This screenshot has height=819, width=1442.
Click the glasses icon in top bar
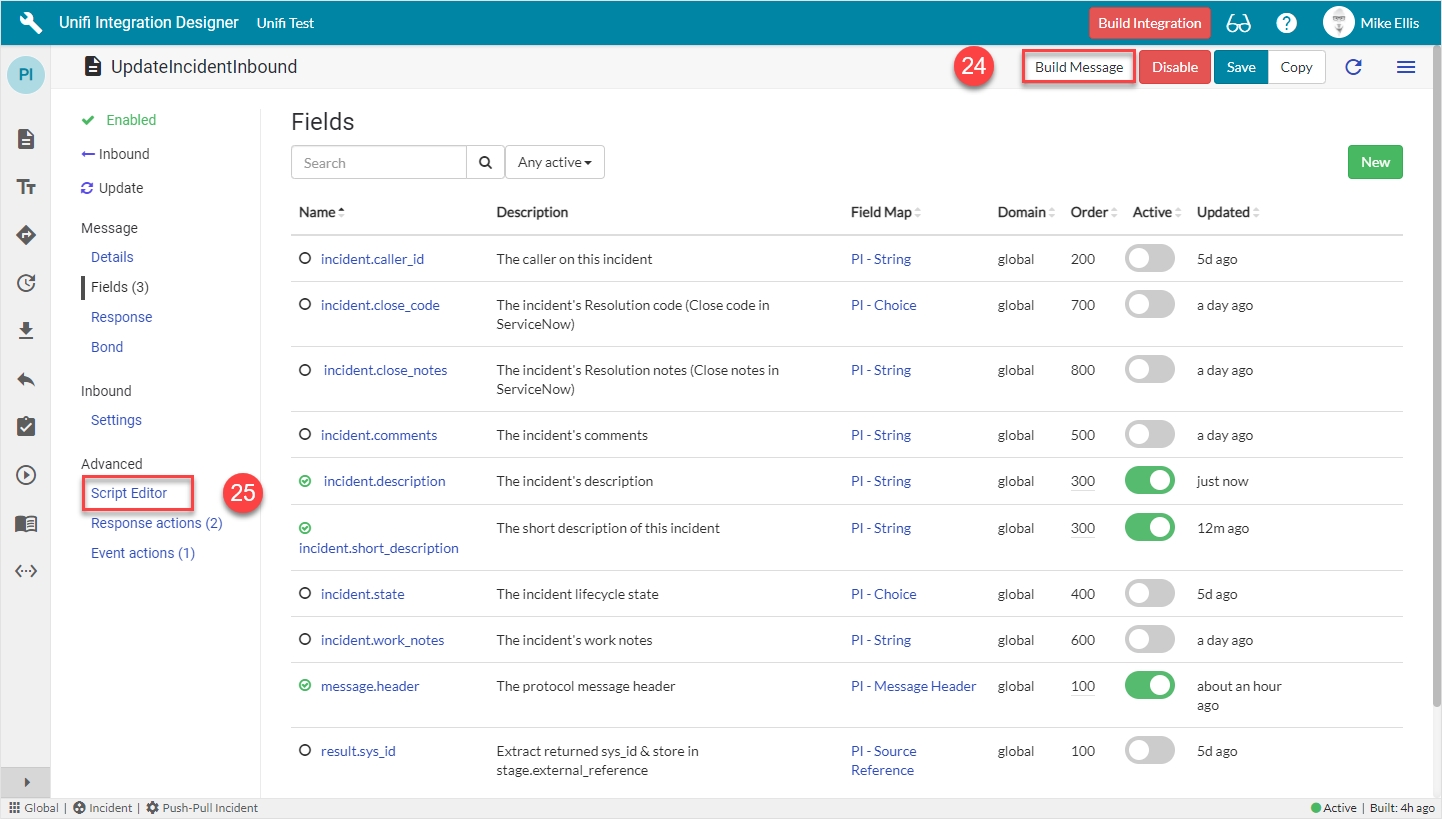pos(1238,23)
